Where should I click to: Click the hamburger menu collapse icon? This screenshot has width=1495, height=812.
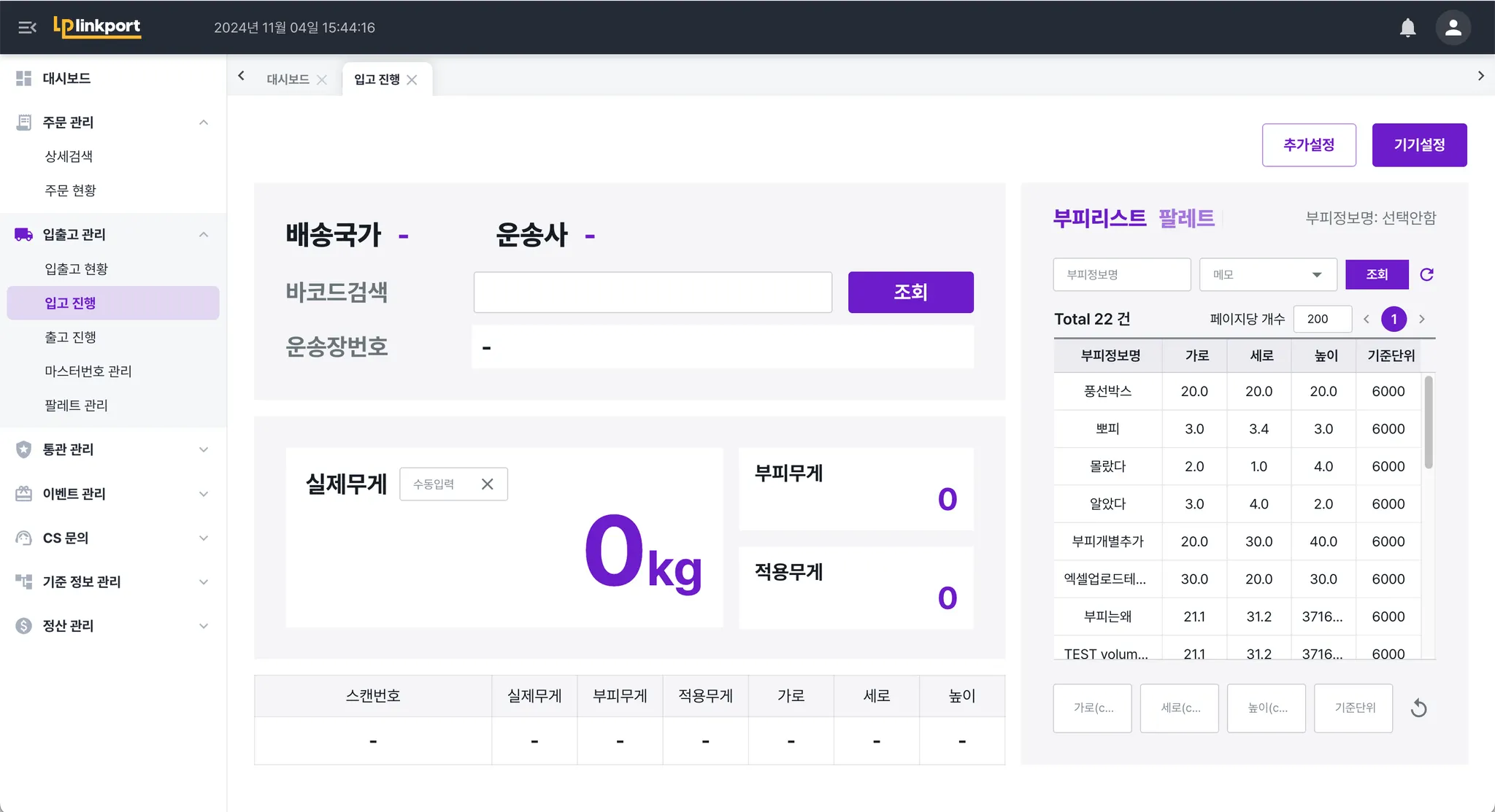(27, 28)
